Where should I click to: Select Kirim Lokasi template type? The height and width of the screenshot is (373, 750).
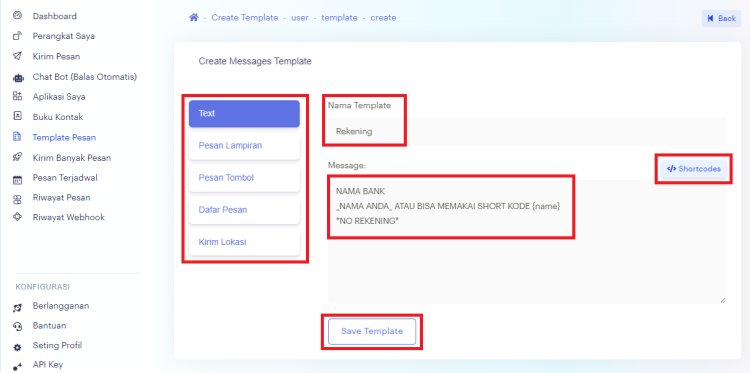244,242
